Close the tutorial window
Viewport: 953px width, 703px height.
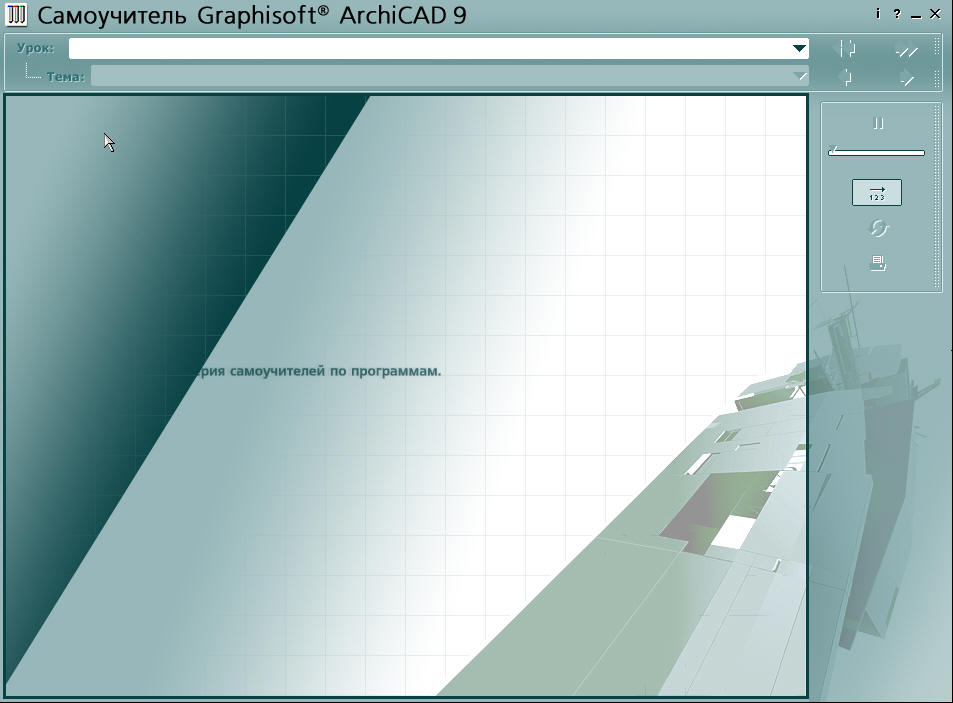[x=935, y=13]
